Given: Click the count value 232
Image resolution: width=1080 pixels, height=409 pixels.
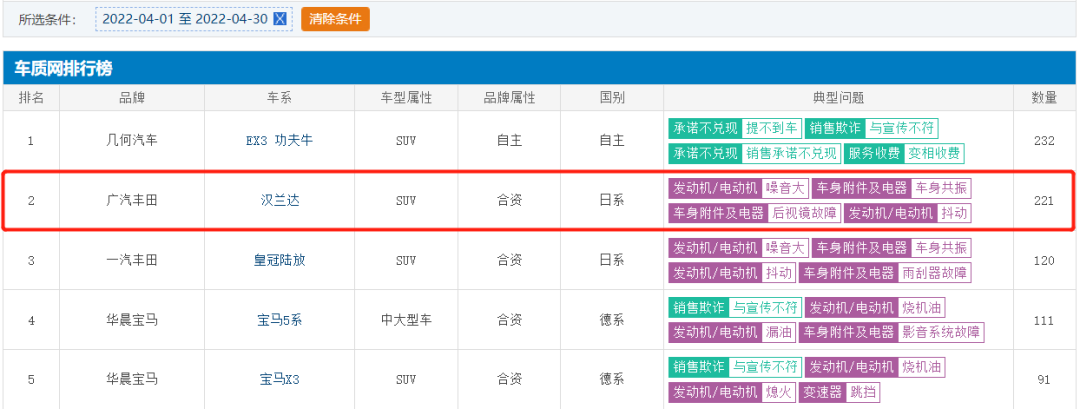Looking at the screenshot, I should coord(1044,141).
